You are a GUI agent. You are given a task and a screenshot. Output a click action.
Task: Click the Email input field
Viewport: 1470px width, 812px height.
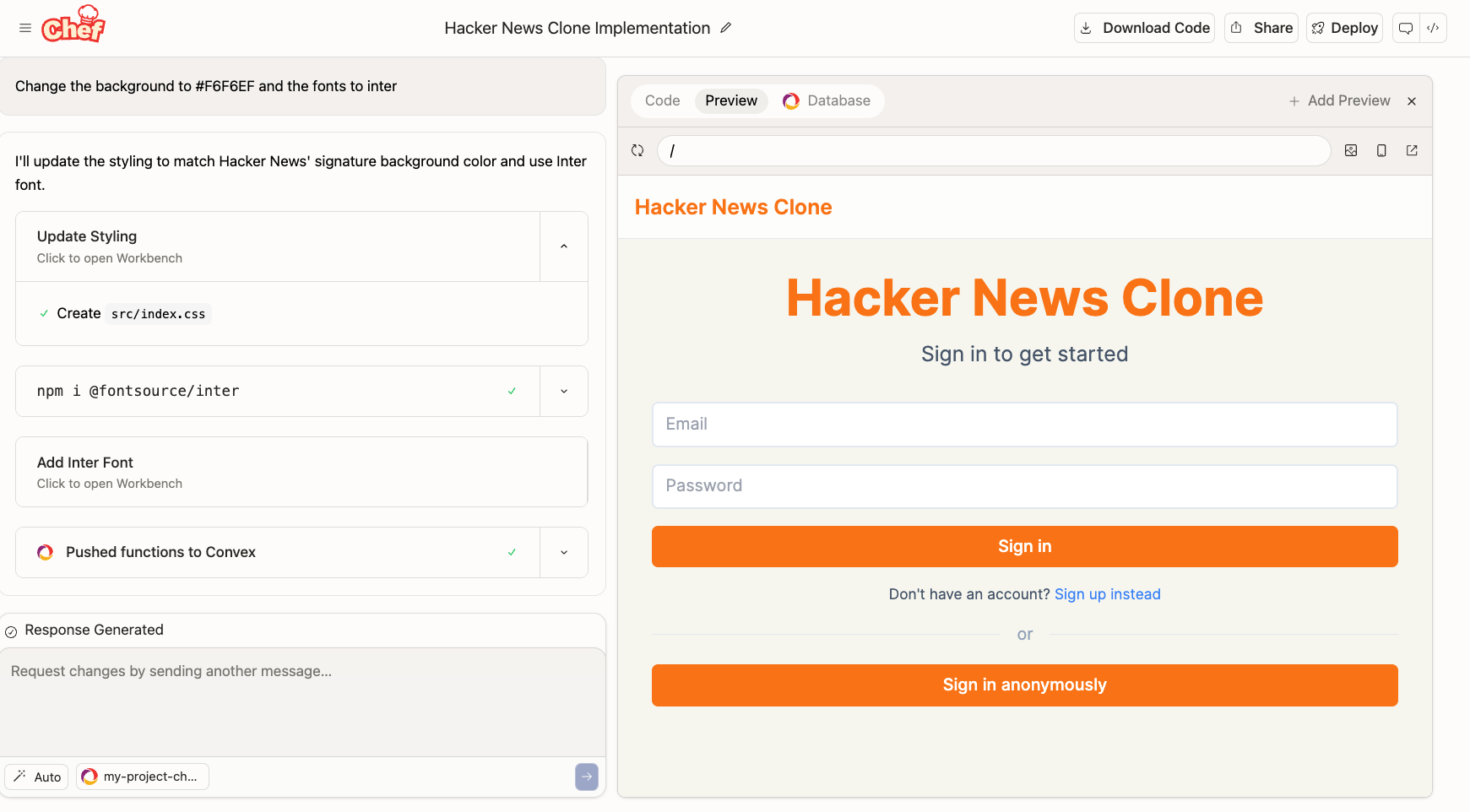(x=1024, y=424)
